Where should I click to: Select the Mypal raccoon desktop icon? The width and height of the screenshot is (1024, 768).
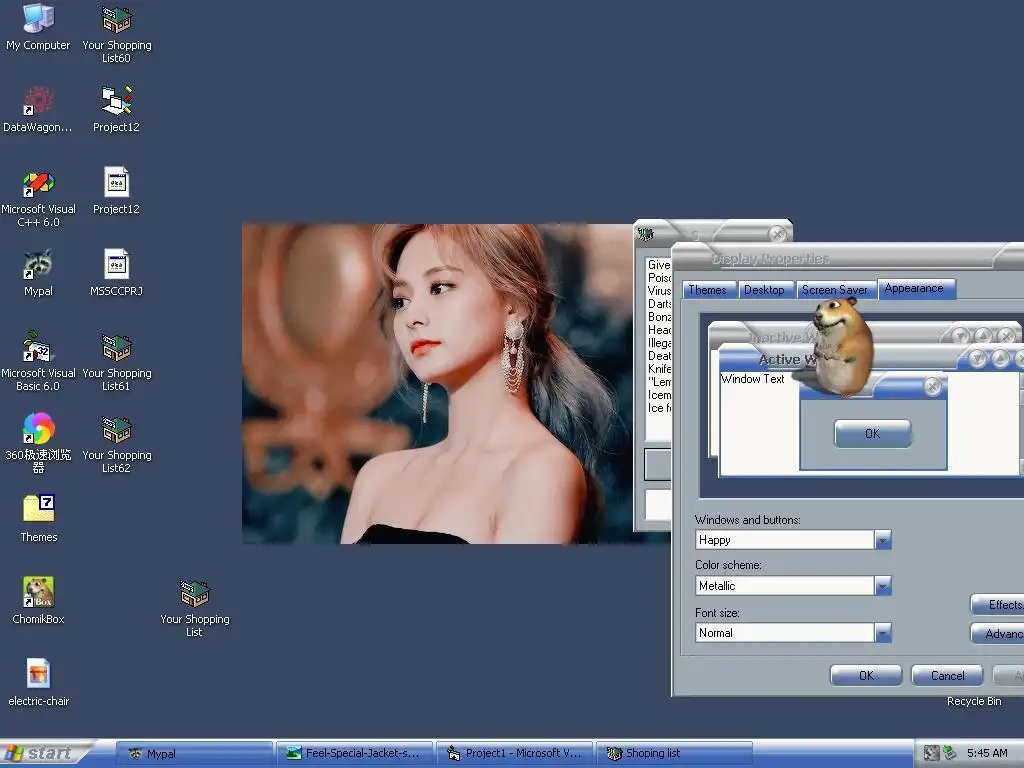click(x=38, y=272)
